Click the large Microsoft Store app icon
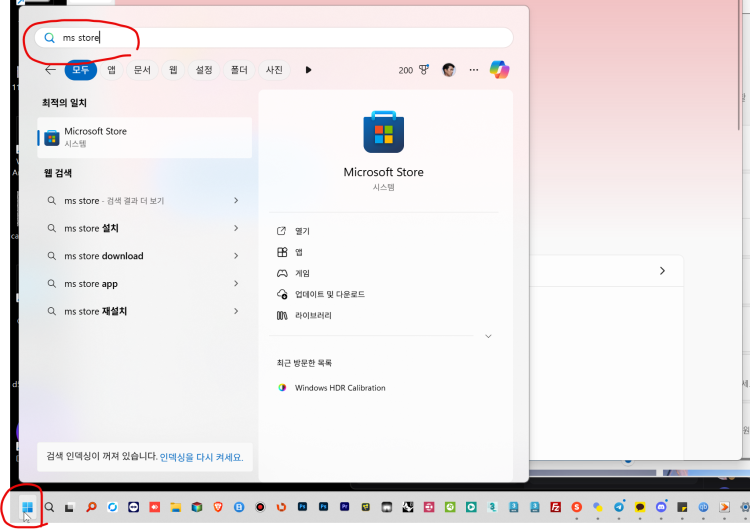Image resolution: width=750 pixels, height=529 pixels. (x=384, y=130)
